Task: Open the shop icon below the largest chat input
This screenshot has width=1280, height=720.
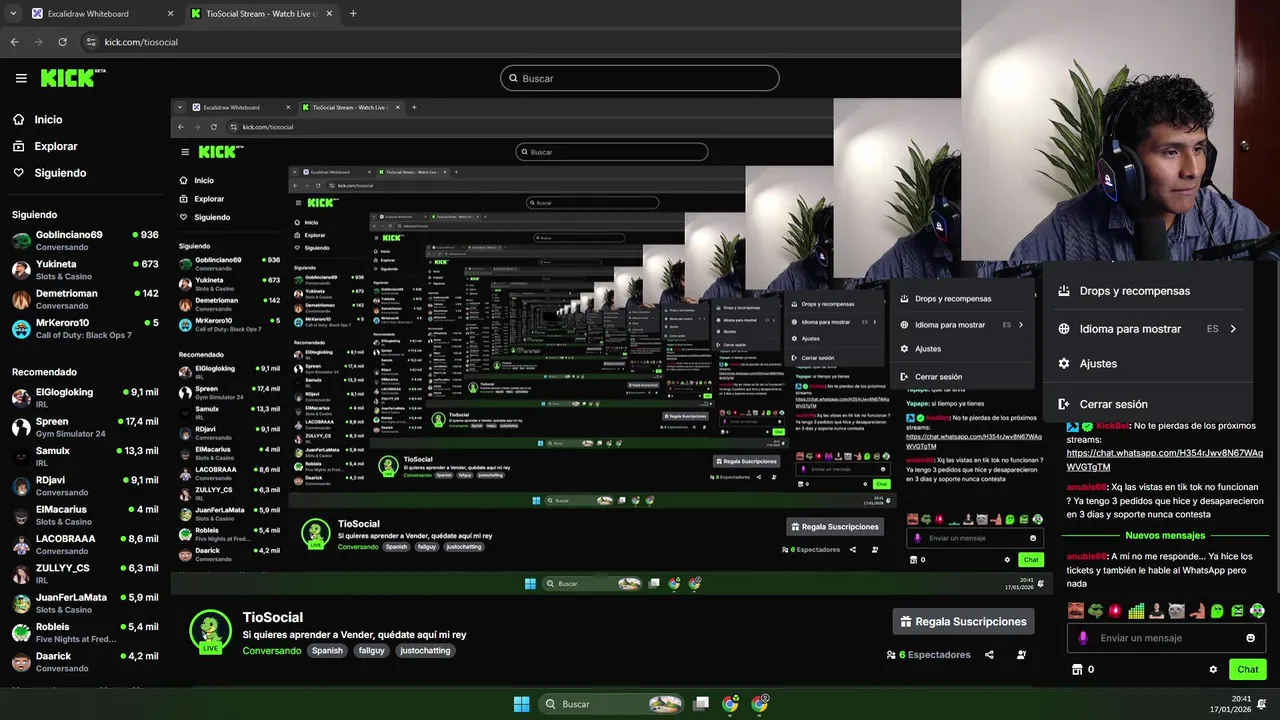Action: tap(1077, 669)
